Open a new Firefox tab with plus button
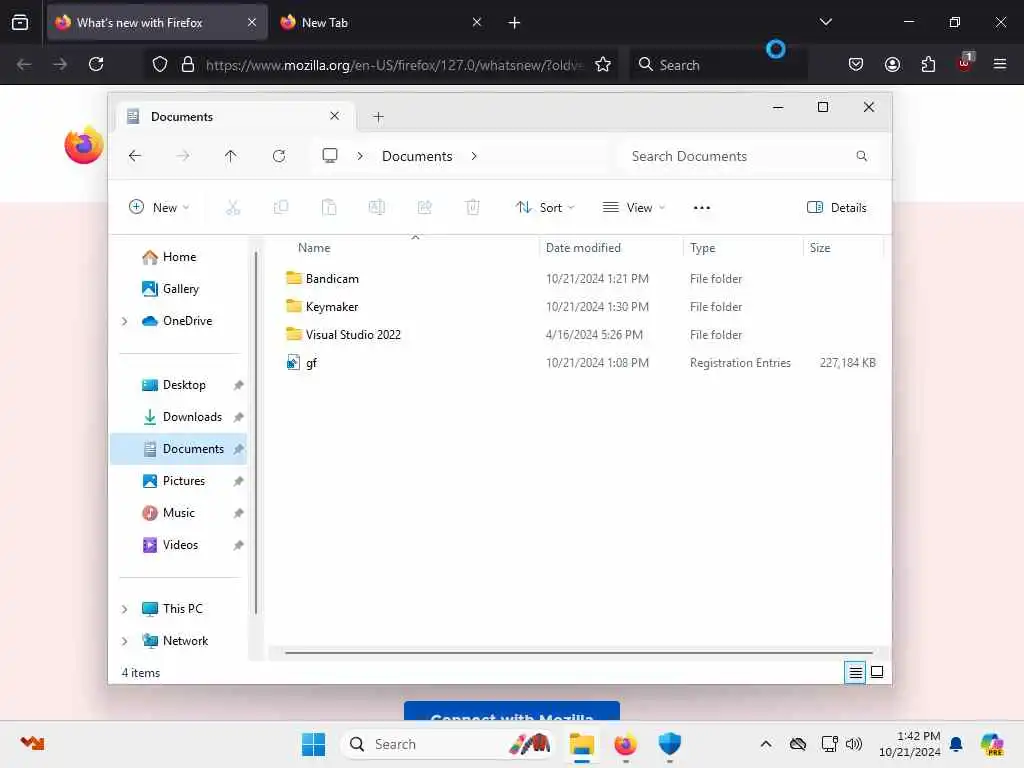This screenshot has height=768, width=1024. click(x=514, y=23)
